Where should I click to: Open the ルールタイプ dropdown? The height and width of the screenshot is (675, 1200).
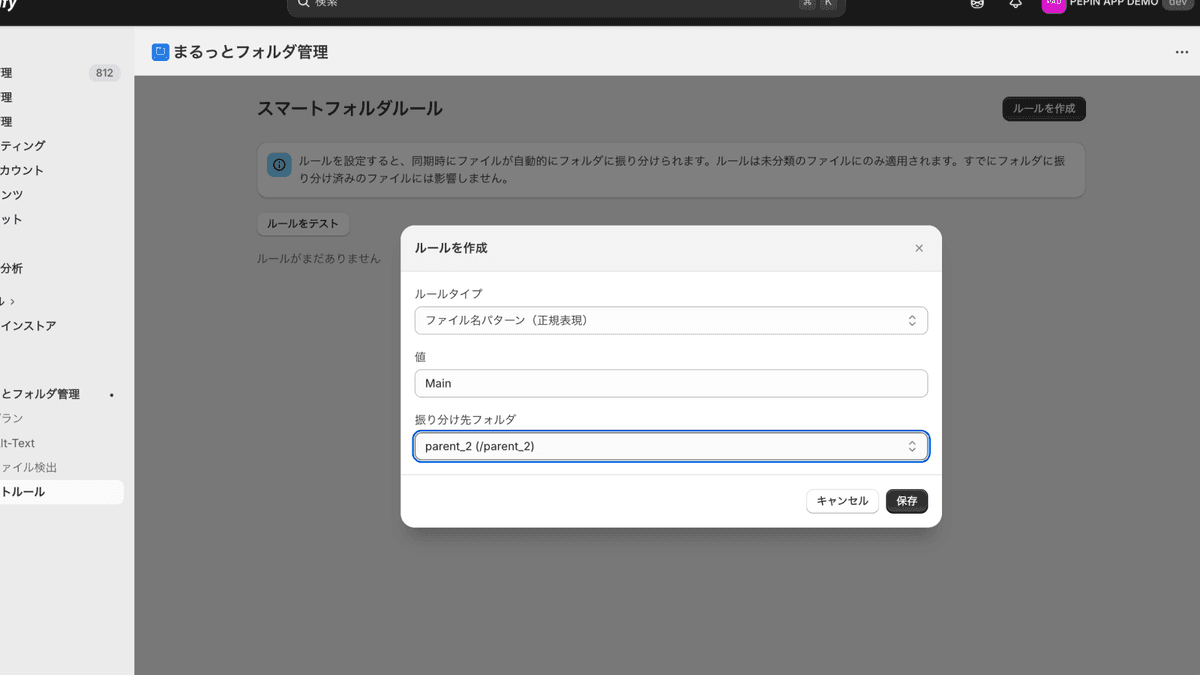pos(670,320)
